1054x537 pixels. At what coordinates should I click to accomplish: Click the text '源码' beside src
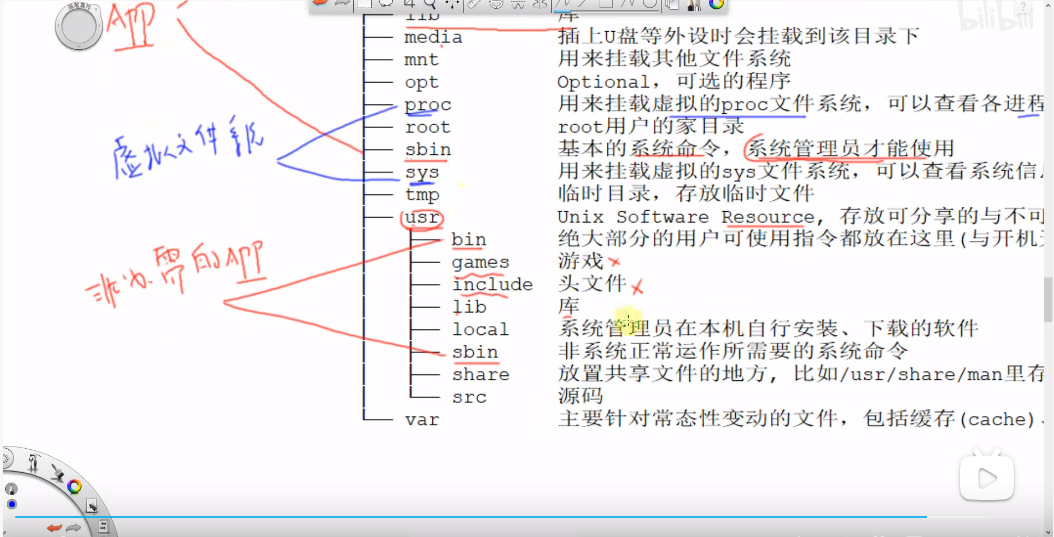[580, 396]
